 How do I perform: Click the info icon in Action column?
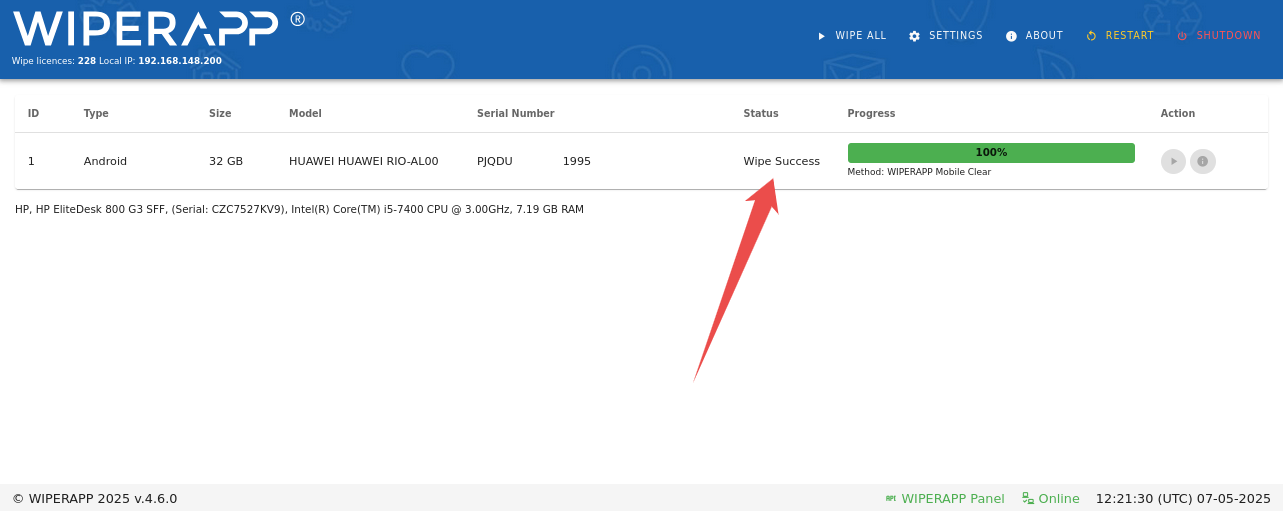pos(1203,161)
